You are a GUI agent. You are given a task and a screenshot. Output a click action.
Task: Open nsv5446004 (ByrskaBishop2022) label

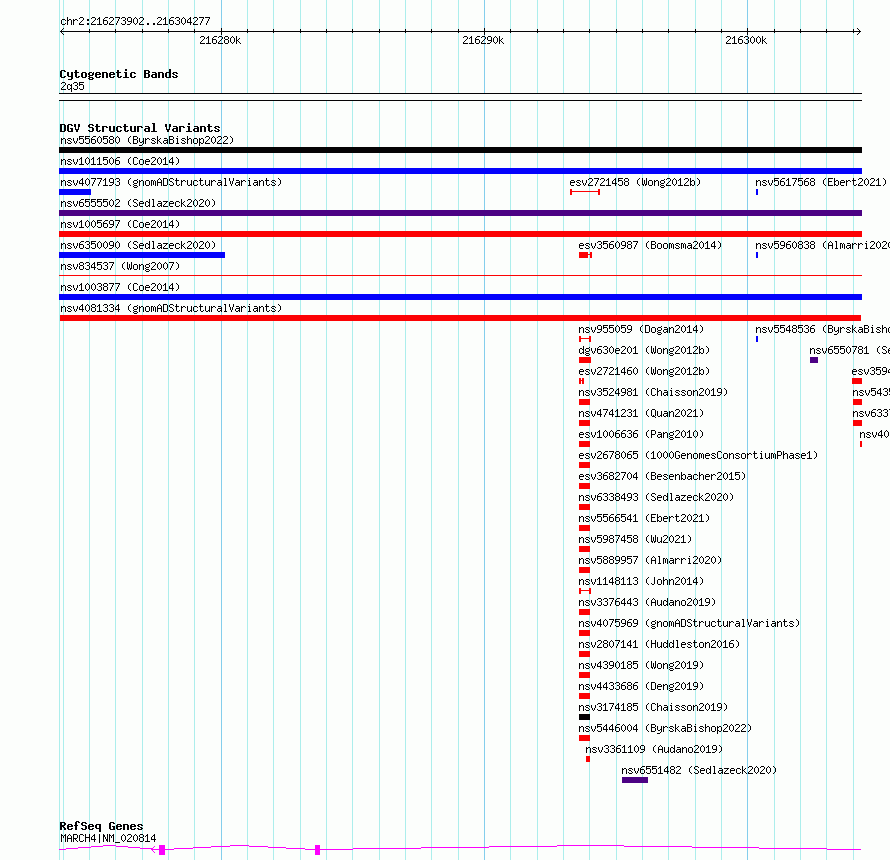(665, 728)
